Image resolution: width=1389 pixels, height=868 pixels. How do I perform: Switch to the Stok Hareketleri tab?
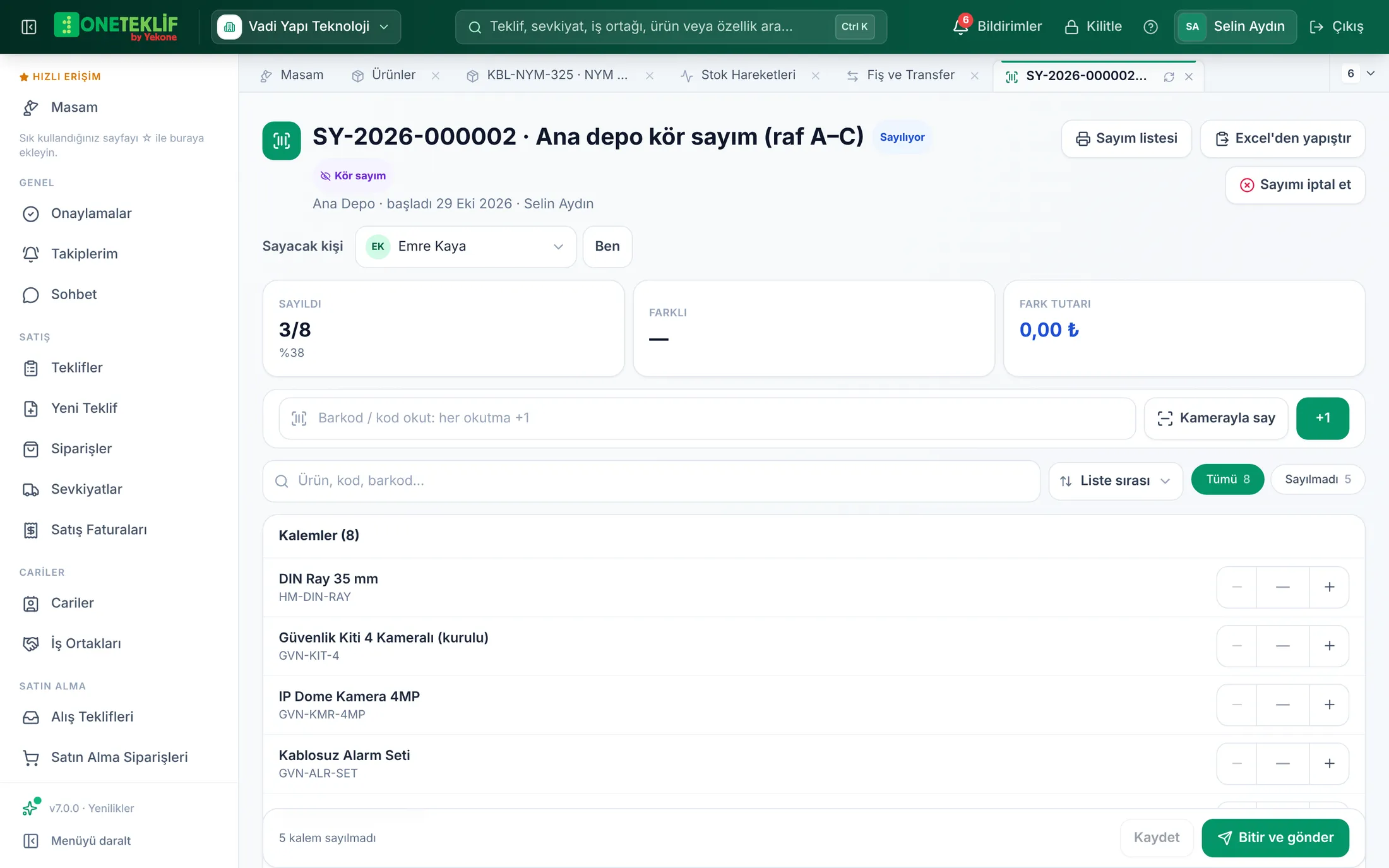coord(739,75)
